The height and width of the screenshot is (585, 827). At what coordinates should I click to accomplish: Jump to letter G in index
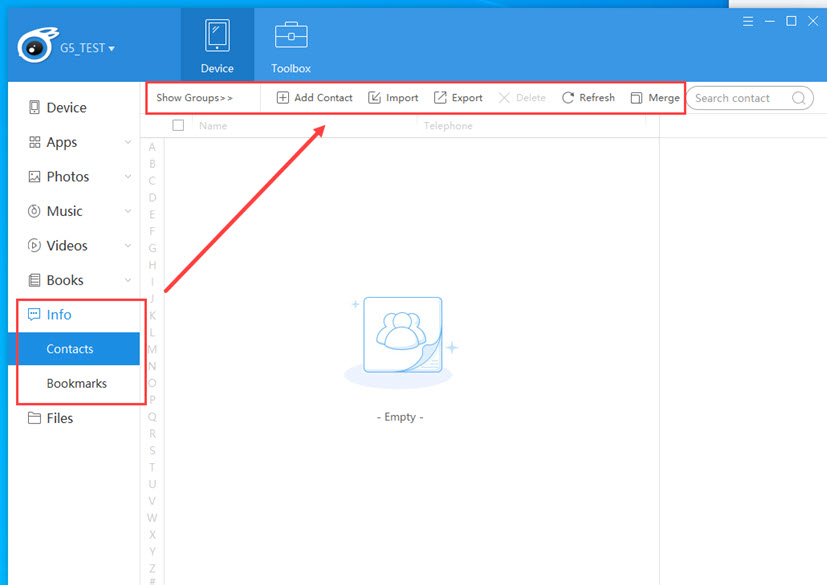click(x=152, y=248)
